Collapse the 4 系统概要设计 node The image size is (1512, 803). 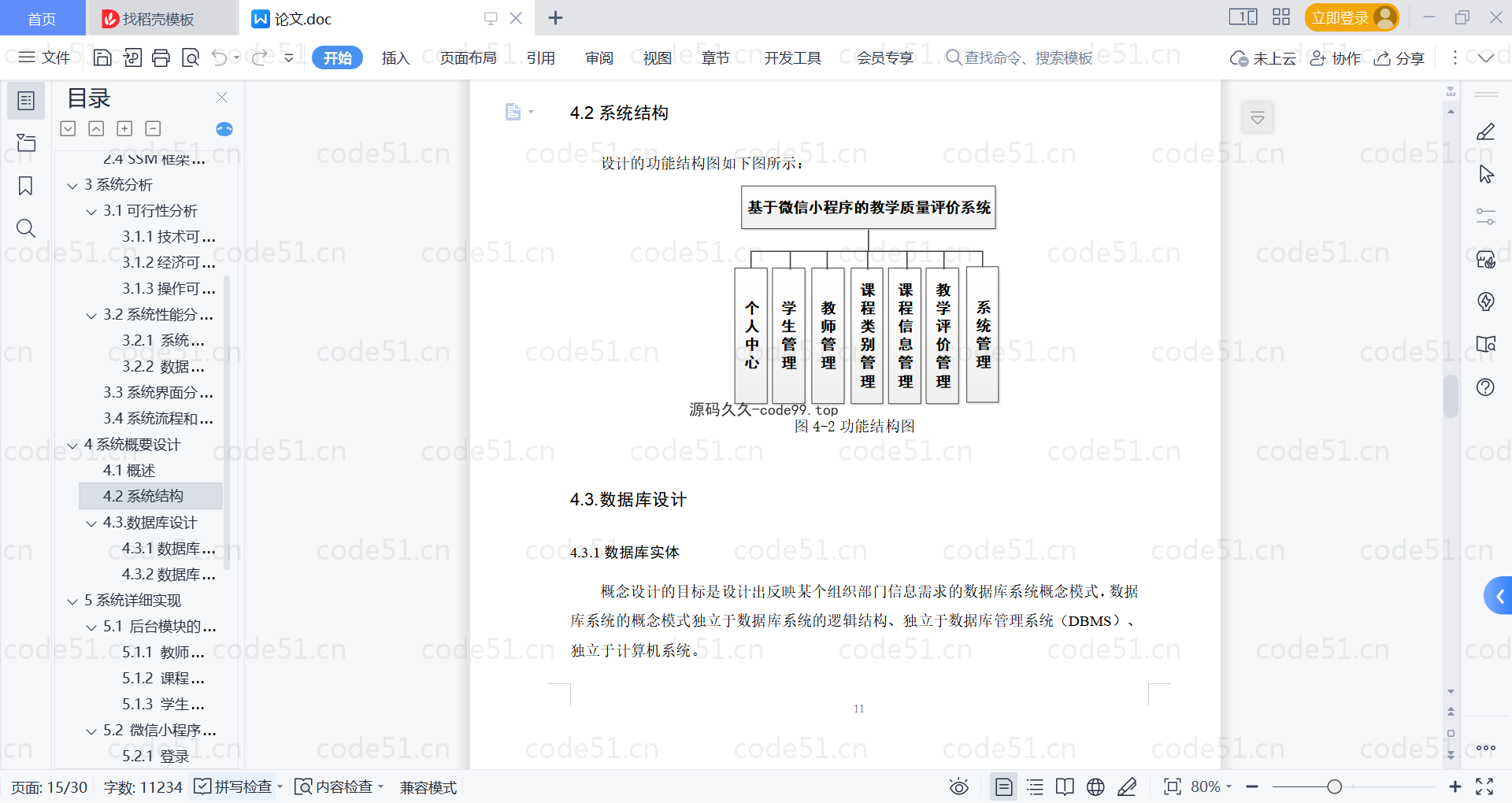72,446
